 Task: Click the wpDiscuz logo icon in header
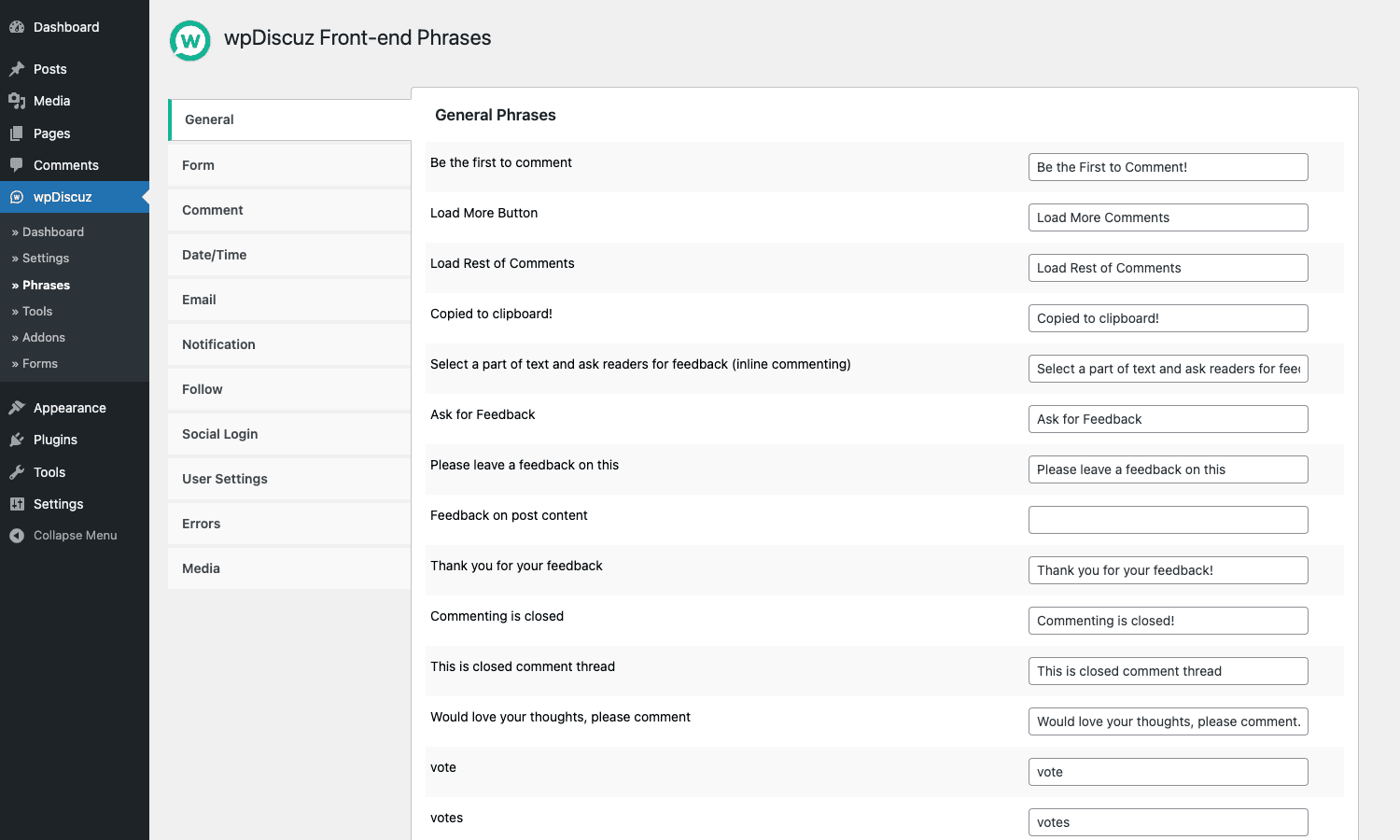point(190,40)
